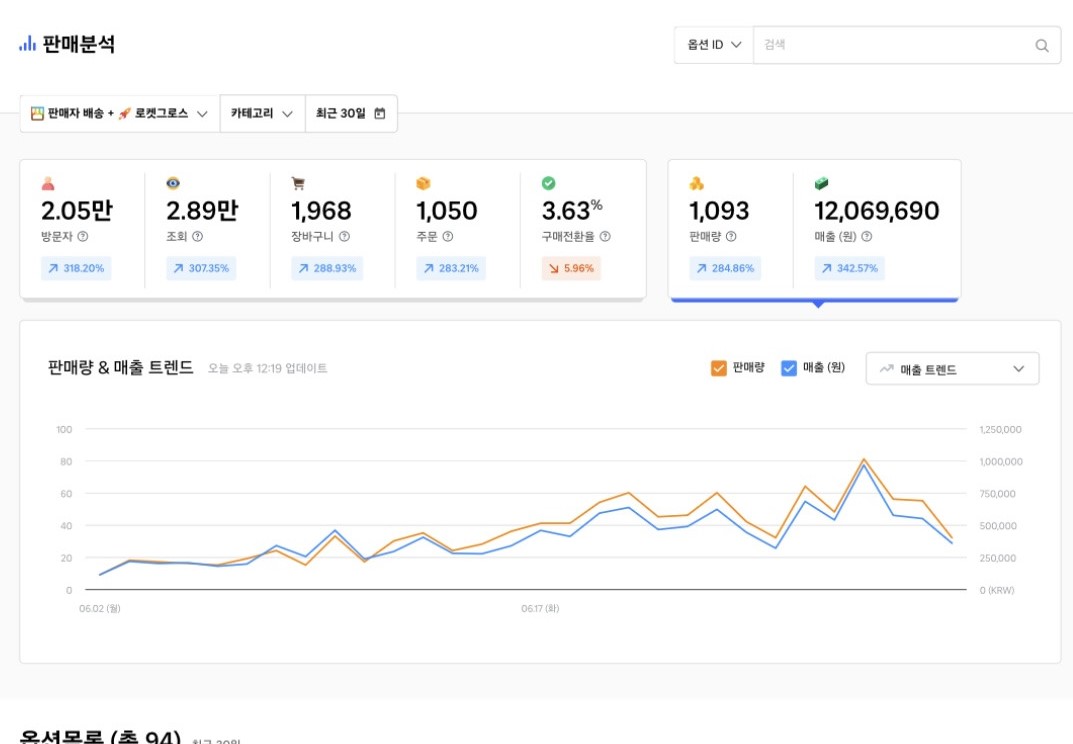Expand 판매자 배송 + 로켓그로스 dropdown
This screenshot has width=1073, height=744.
(x=119, y=114)
